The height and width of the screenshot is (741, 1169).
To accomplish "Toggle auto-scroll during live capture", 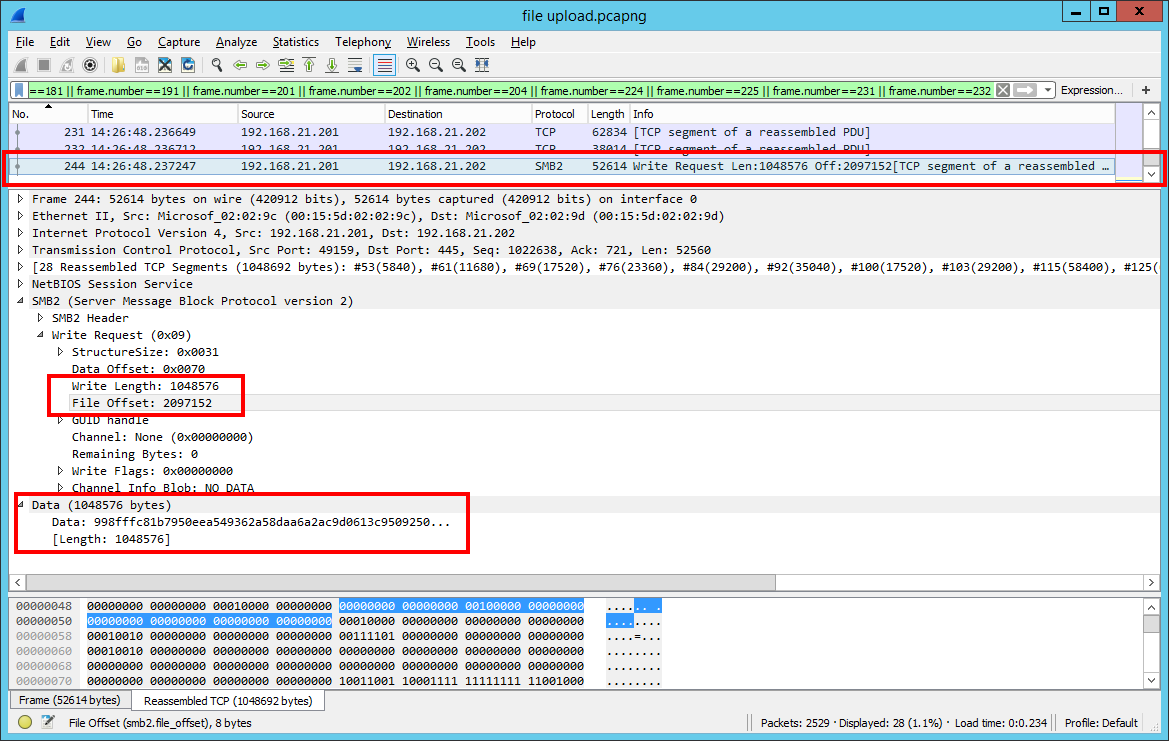I will pos(356,66).
